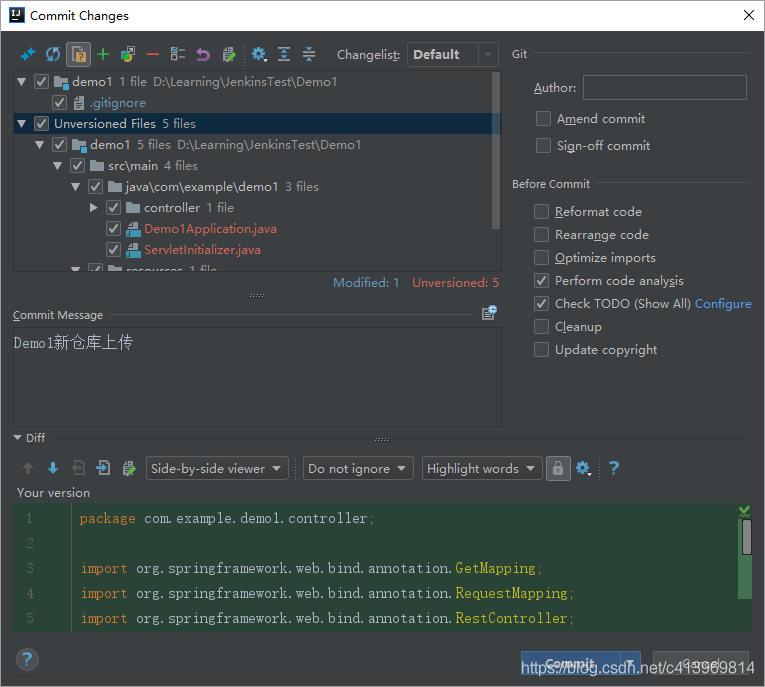Click in the Commit Message text area

tap(257, 377)
